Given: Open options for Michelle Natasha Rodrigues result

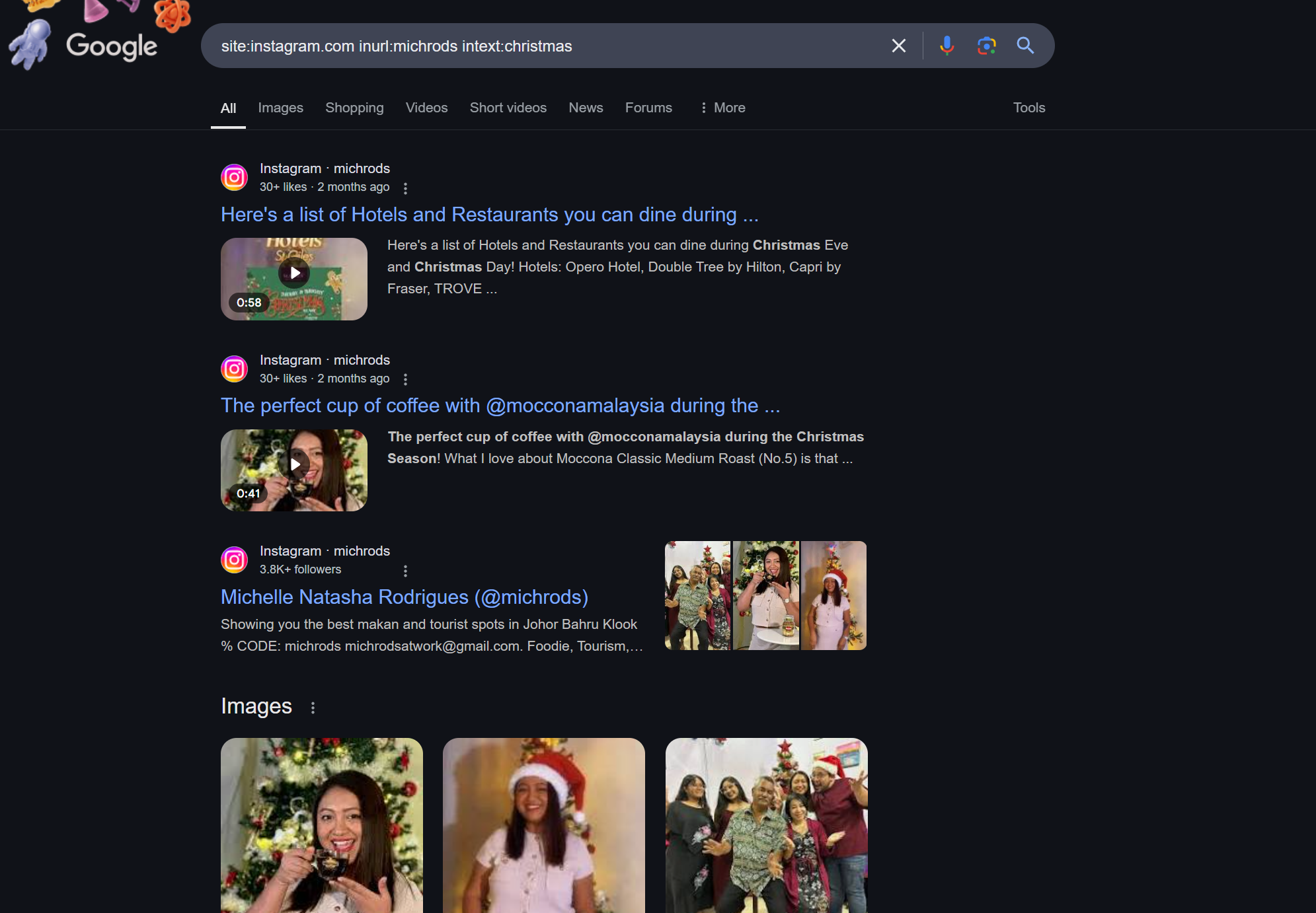Looking at the screenshot, I should pos(405,570).
